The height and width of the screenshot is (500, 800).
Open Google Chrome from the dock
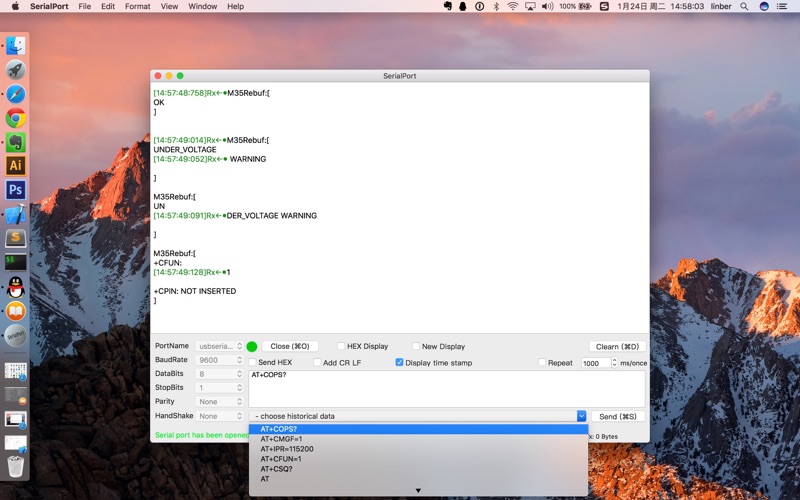(x=15, y=118)
